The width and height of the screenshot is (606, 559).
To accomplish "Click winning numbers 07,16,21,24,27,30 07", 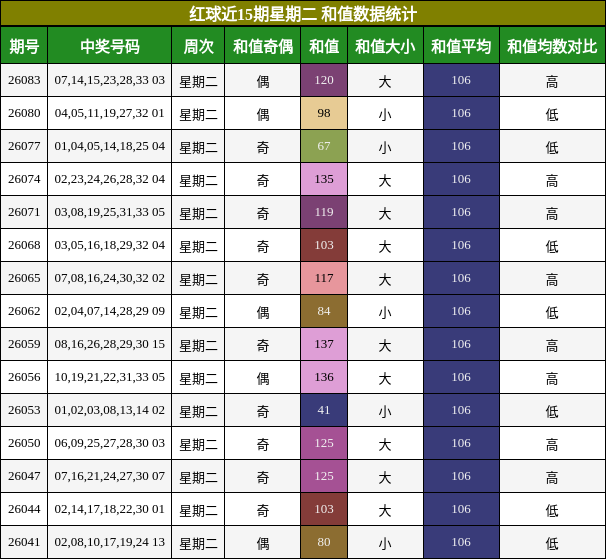I will point(109,476).
